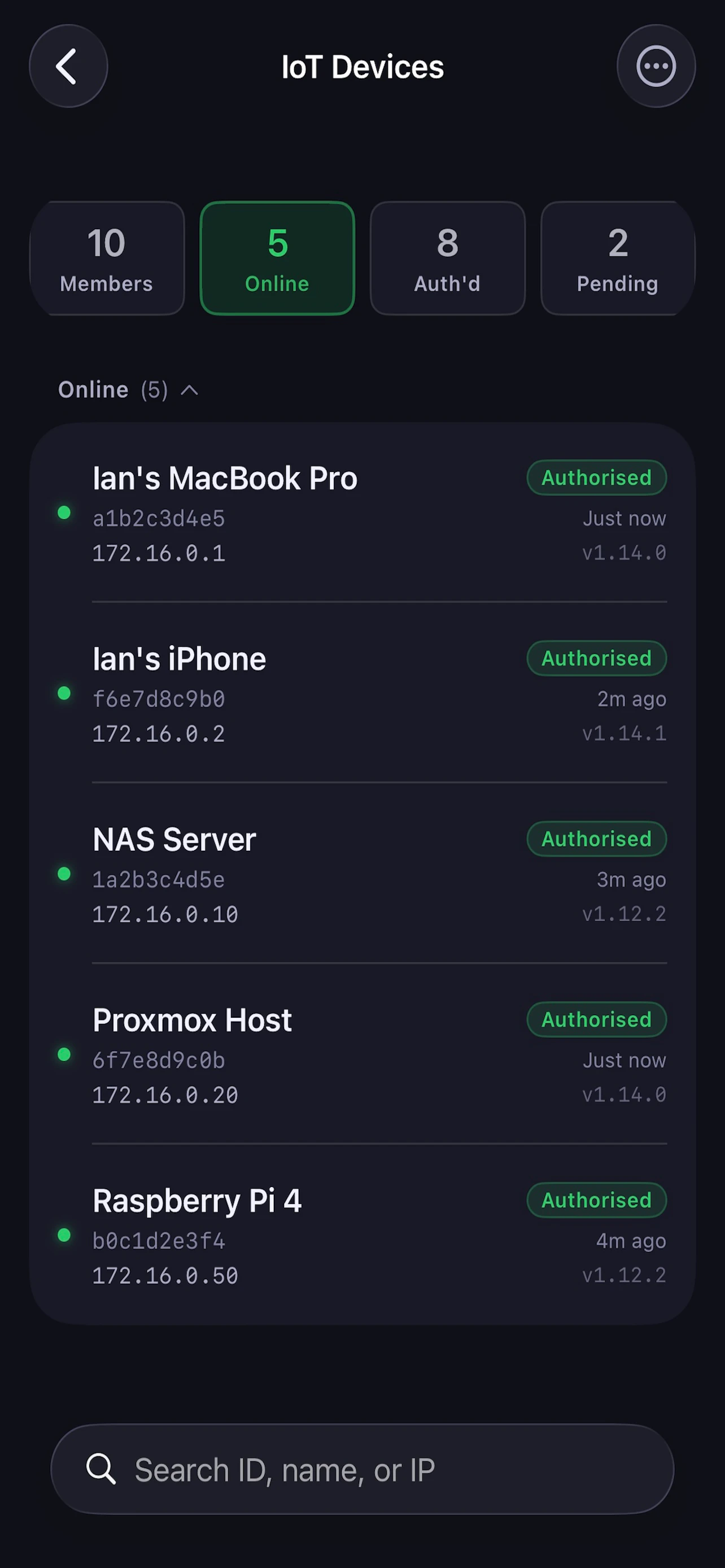Open the Raspberry Pi 4 device row

pyautogui.click(x=363, y=1234)
